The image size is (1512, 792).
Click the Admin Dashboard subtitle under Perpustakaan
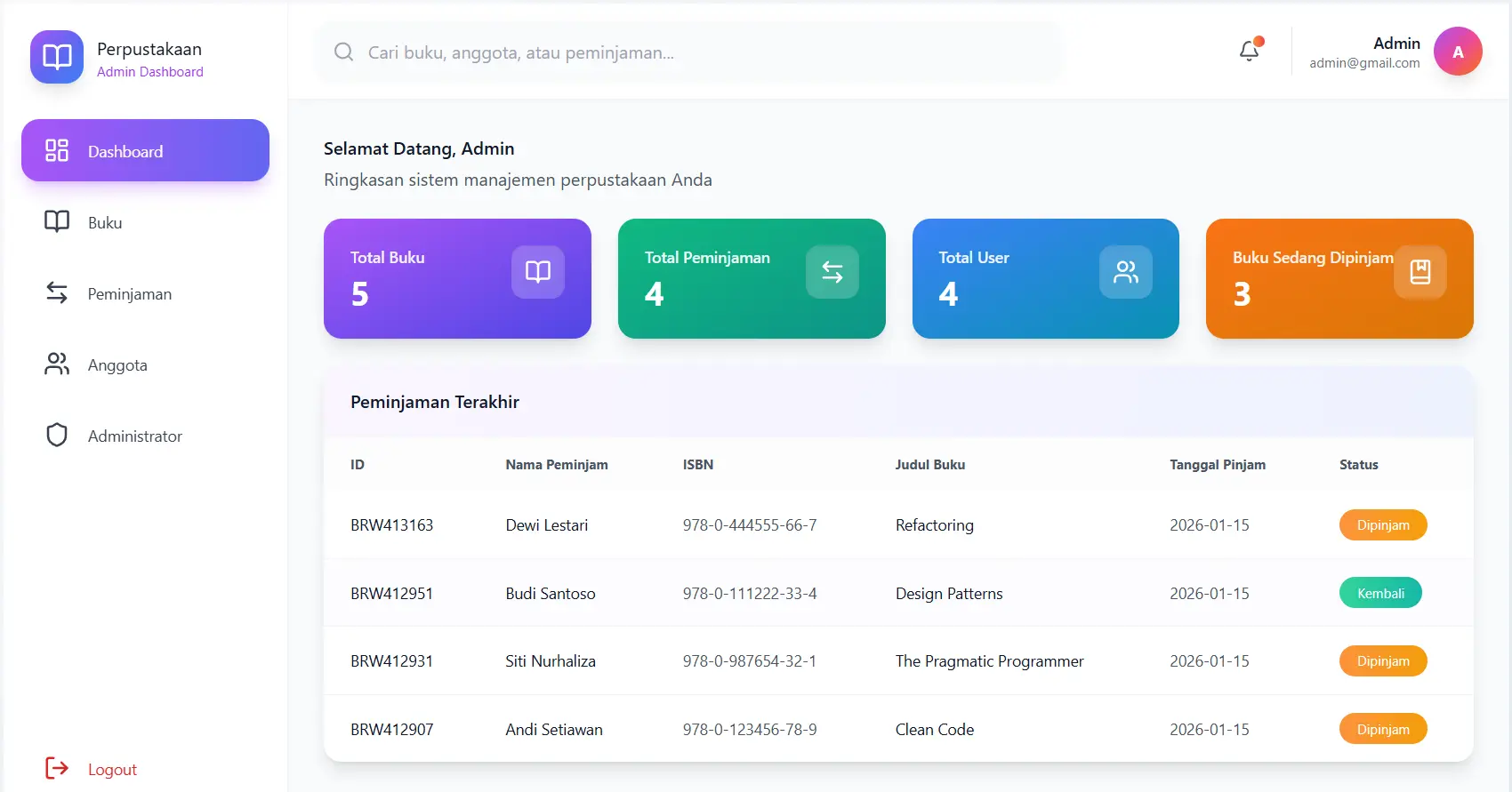point(150,72)
